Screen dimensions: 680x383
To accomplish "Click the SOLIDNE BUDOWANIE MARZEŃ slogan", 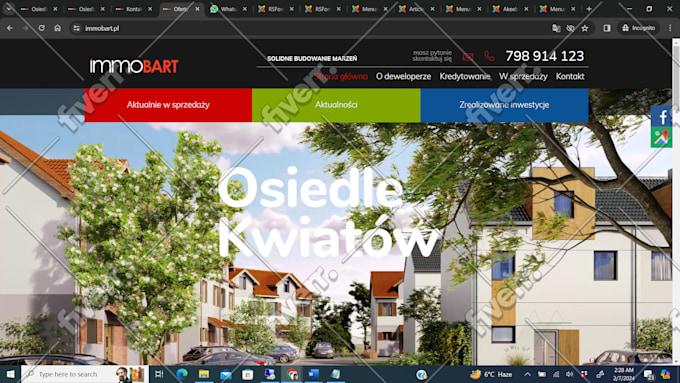I will tap(312, 59).
